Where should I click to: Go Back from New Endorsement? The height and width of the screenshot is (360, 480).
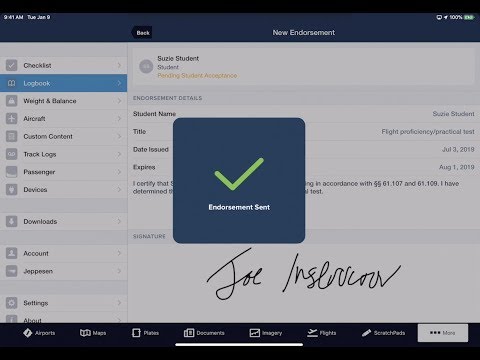pyautogui.click(x=143, y=33)
